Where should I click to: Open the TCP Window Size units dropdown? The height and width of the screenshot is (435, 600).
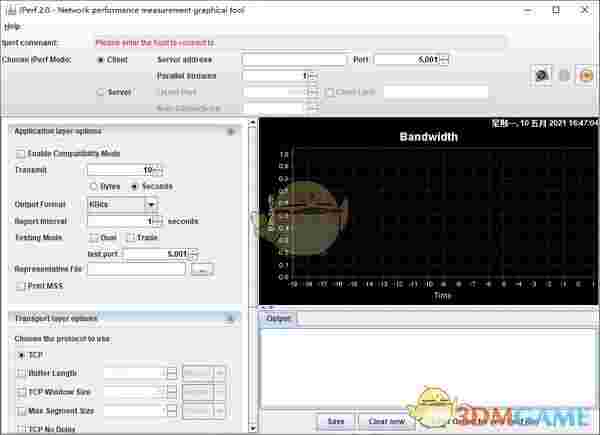click(x=204, y=392)
